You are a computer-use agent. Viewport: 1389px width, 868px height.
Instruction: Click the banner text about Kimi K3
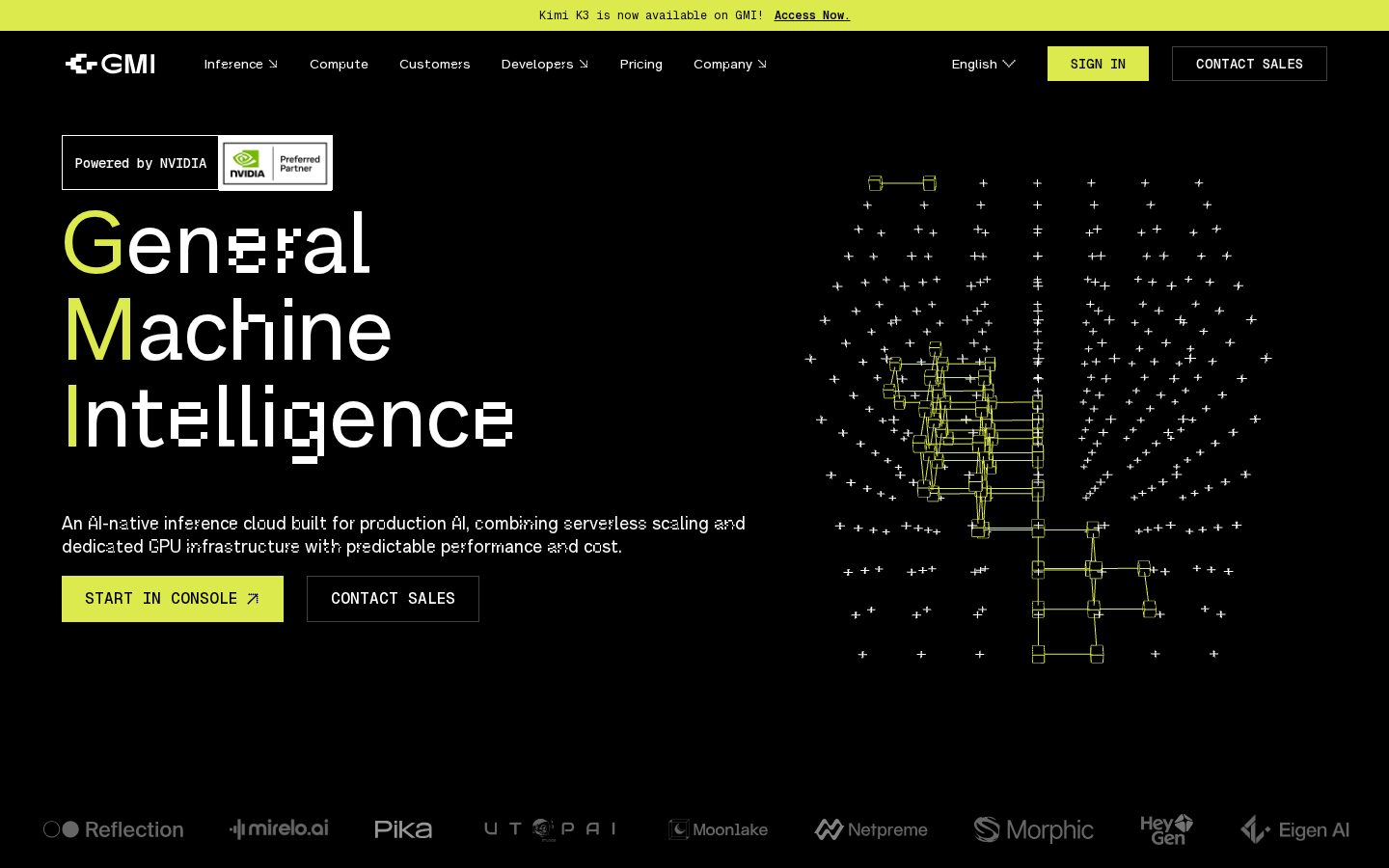click(651, 15)
